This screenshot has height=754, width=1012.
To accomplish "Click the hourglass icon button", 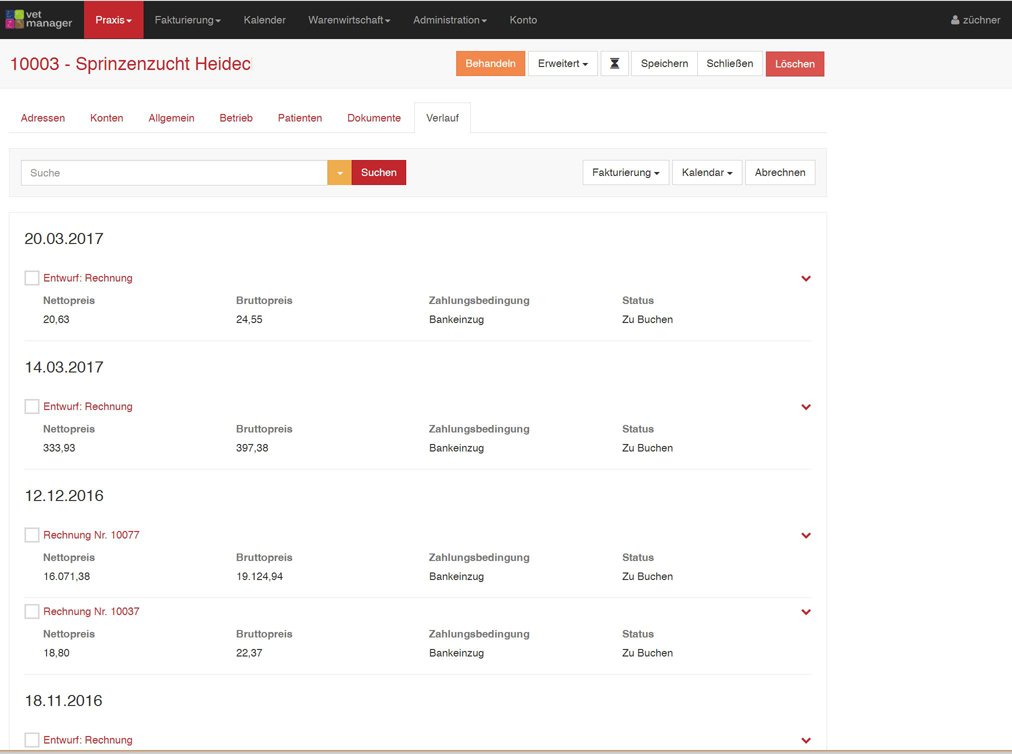I will tap(614, 64).
